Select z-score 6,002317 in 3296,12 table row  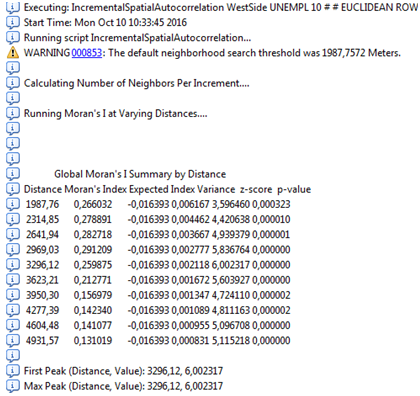coord(231,265)
